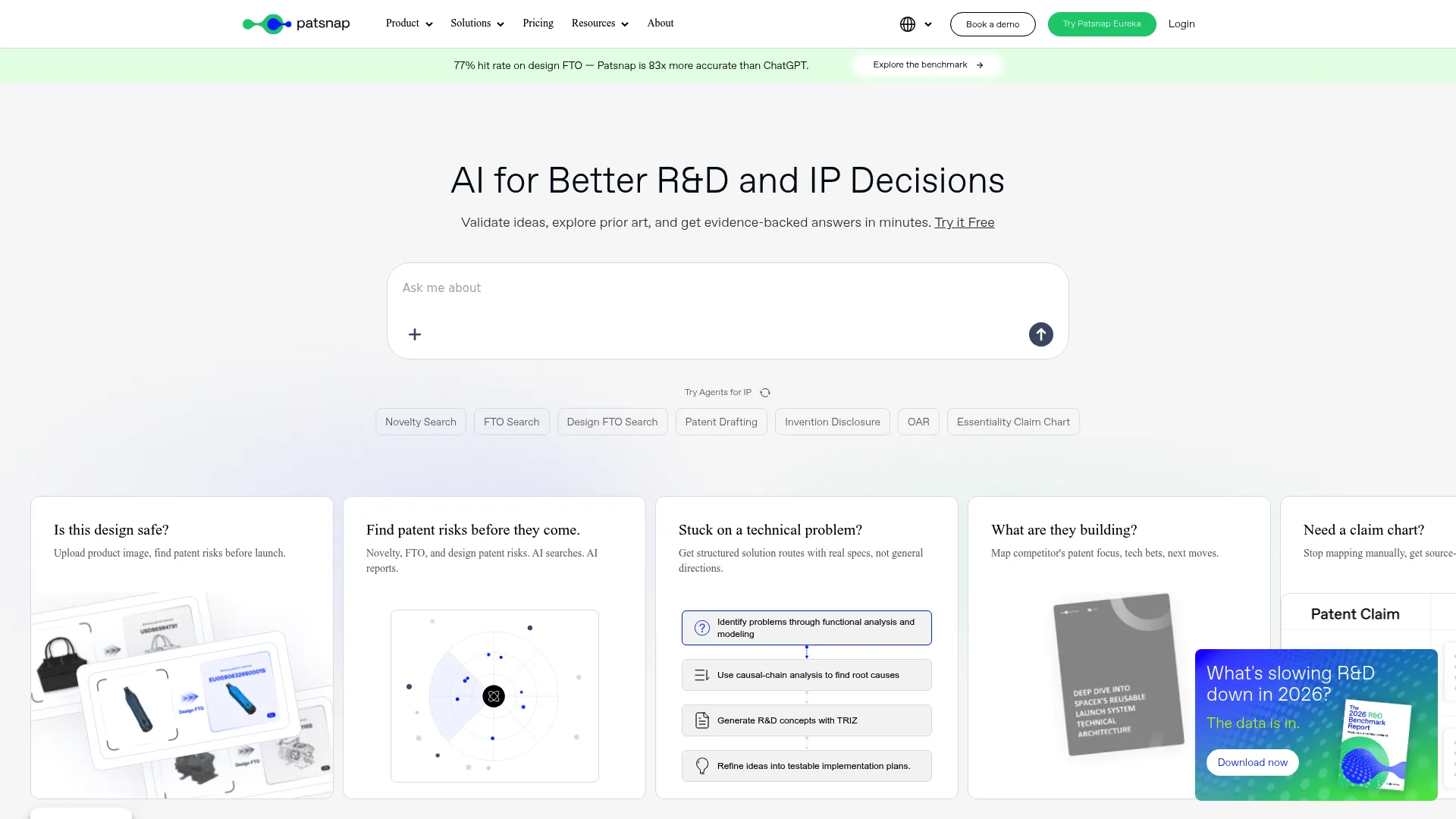
Task: Expand the Solutions menu
Action: pos(478,24)
